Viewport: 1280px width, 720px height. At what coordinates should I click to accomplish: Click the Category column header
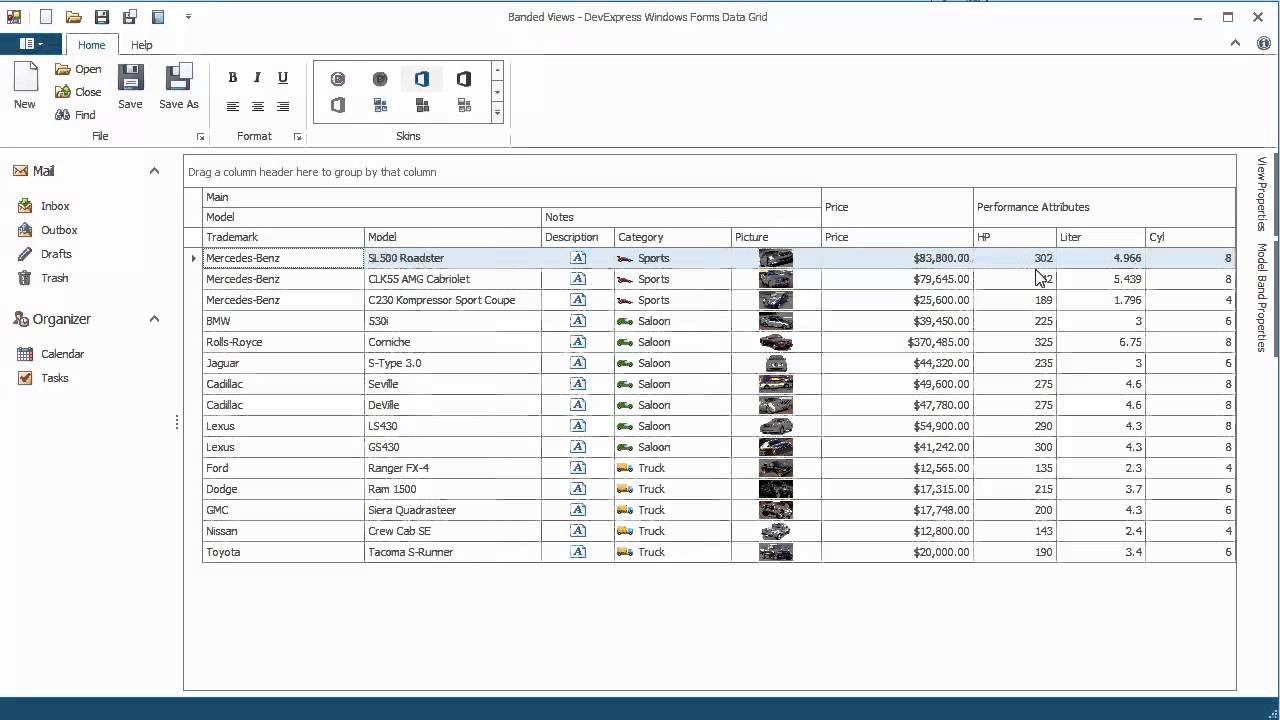tap(673, 237)
